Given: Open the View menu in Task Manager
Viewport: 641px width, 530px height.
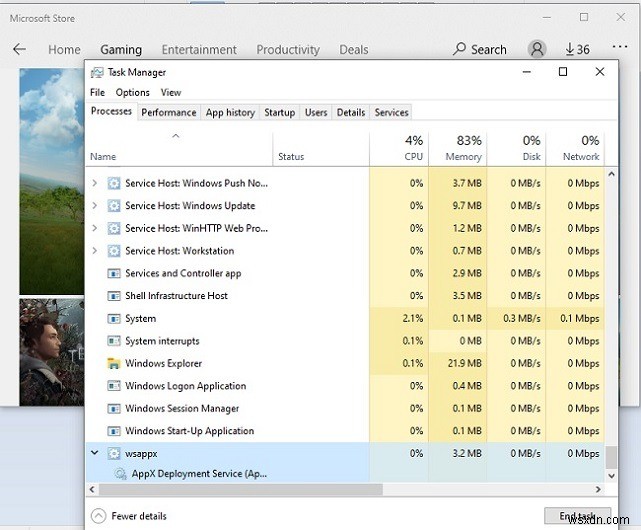Looking at the screenshot, I should pyautogui.click(x=171, y=92).
